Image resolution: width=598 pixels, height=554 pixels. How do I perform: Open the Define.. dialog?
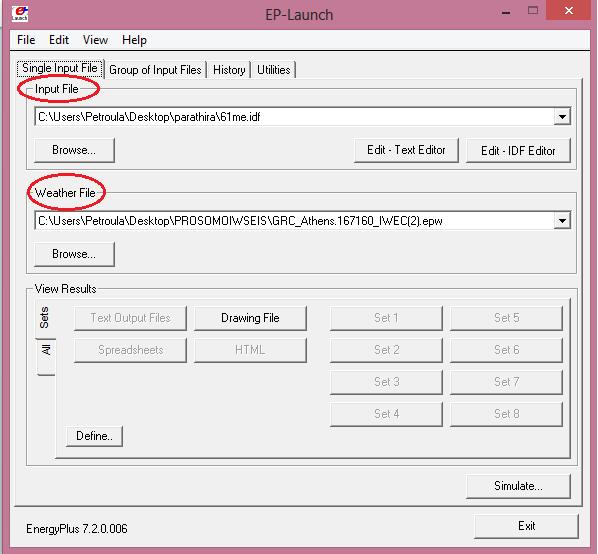[94, 436]
